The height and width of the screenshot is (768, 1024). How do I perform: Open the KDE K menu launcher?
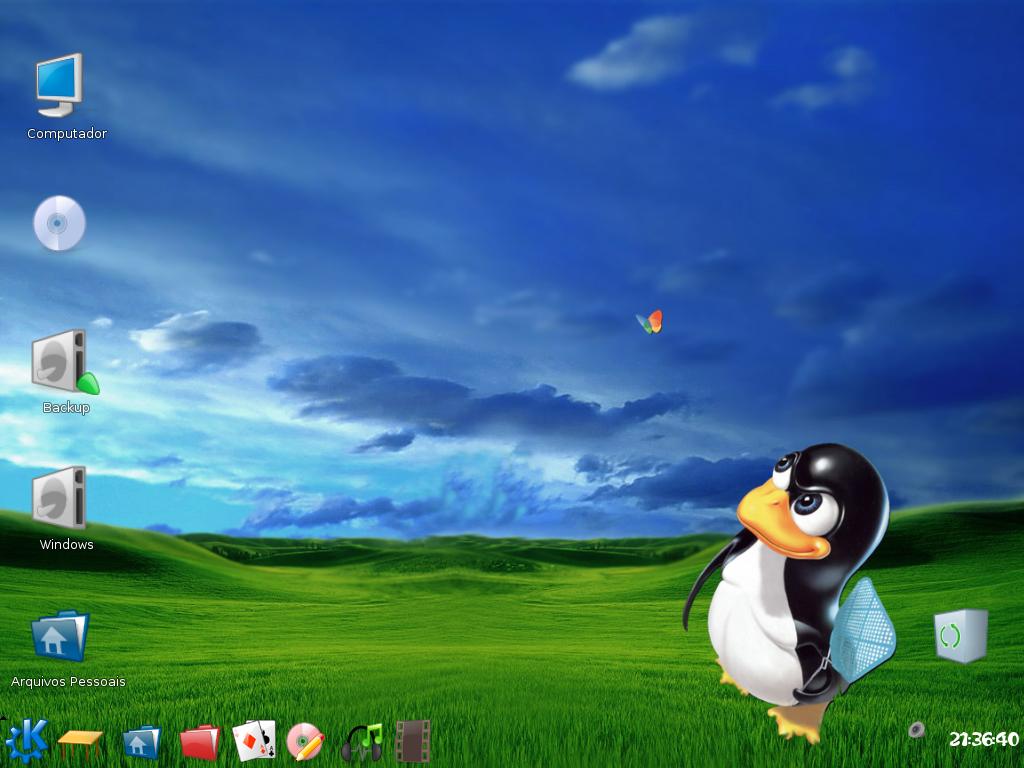click(x=27, y=741)
